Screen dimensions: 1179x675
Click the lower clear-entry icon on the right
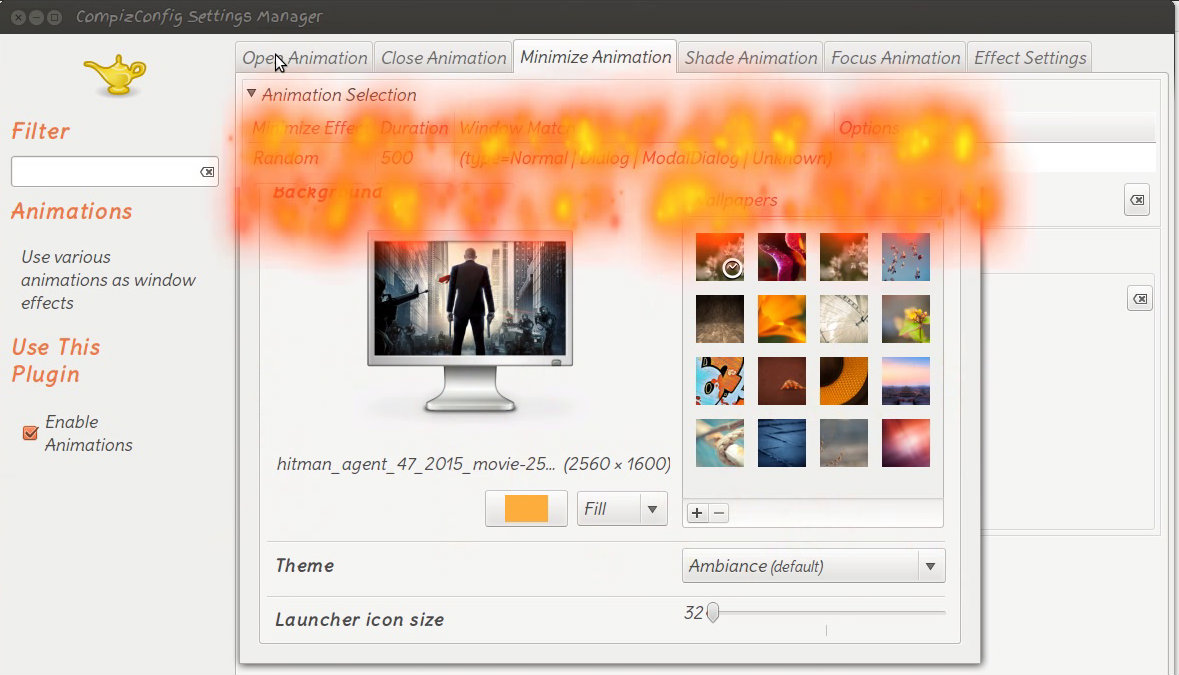click(1140, 297)
